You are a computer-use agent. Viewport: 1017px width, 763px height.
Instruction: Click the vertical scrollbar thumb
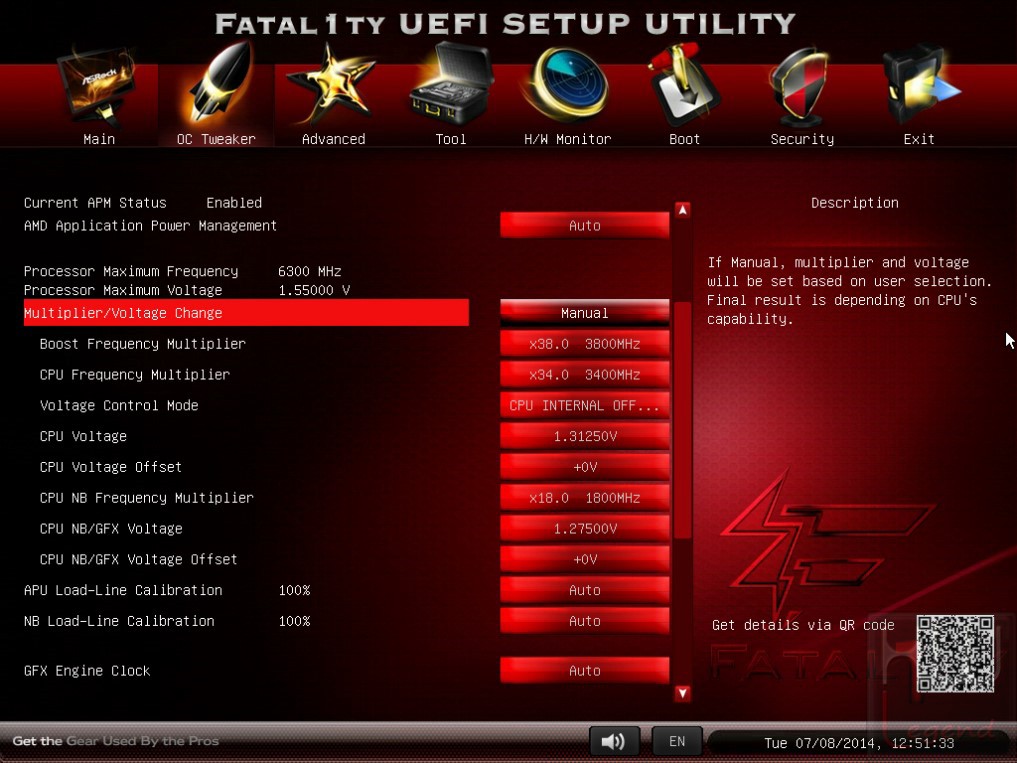tap(682, 420)
